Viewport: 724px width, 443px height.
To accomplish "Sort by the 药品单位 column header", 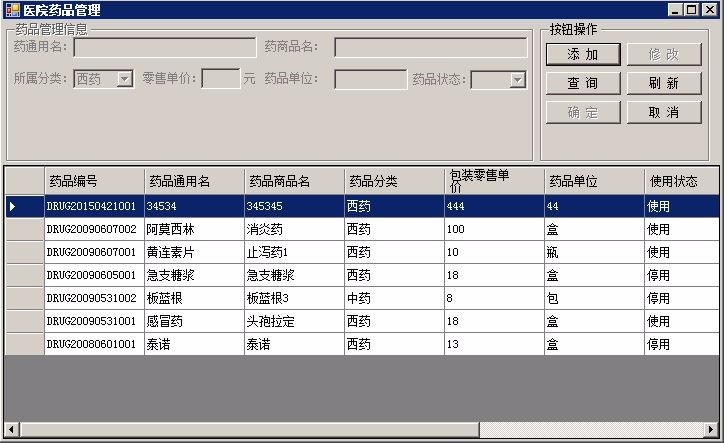I will point(594,181).
